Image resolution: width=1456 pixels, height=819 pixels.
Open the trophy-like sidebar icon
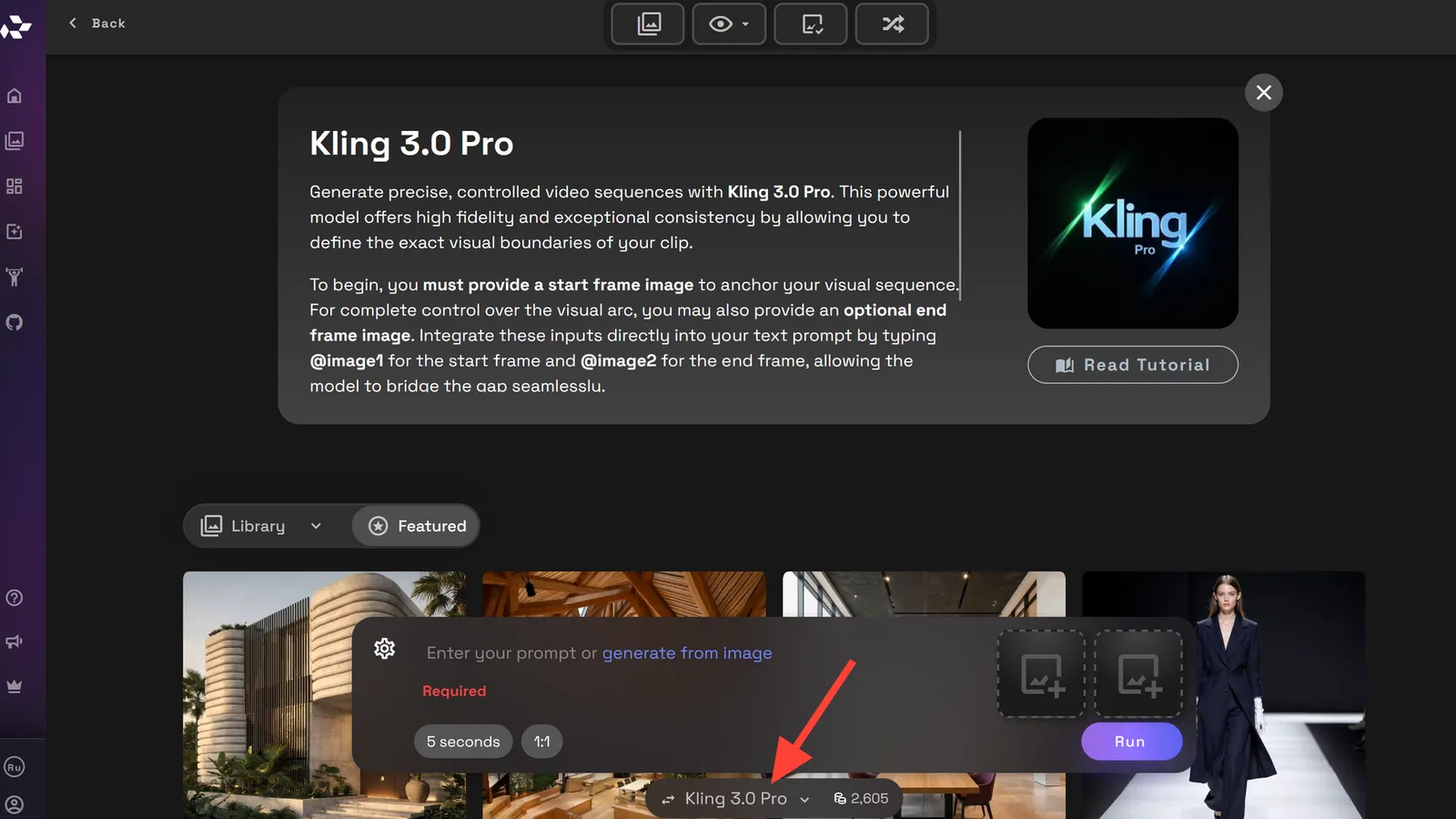pos(15,277)
